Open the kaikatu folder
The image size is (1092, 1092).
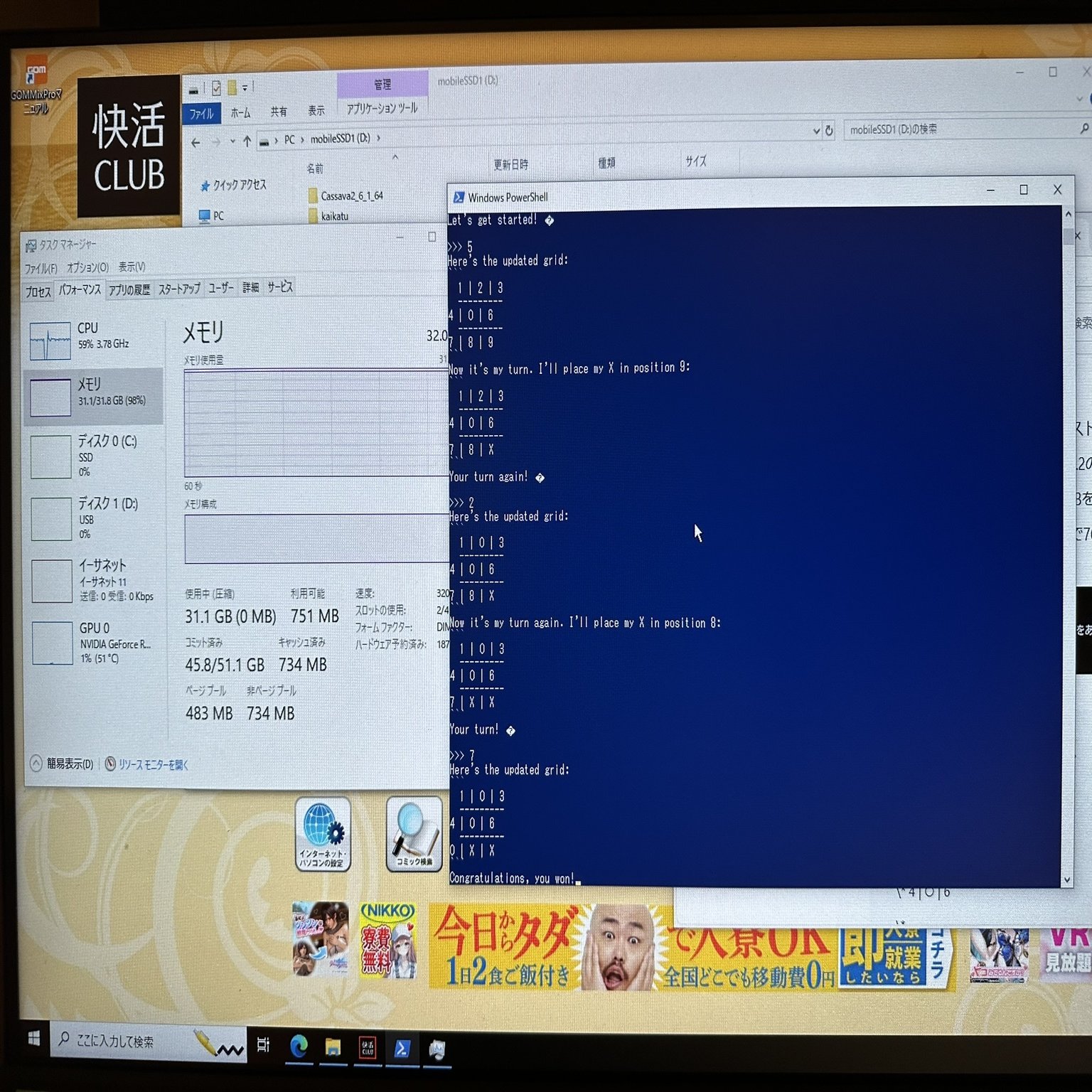328,216
